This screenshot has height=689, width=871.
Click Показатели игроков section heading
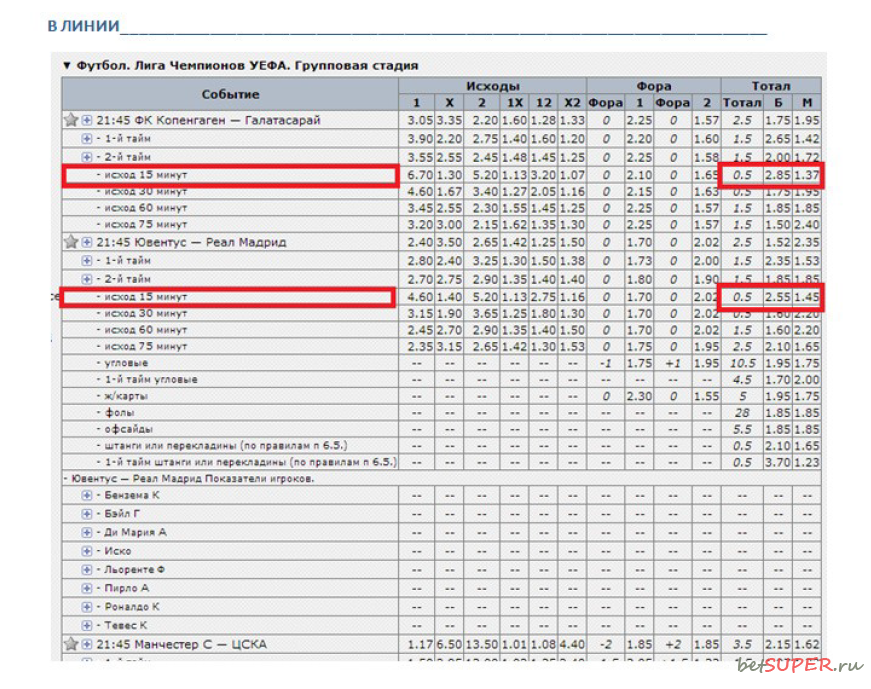click(193, 478)
